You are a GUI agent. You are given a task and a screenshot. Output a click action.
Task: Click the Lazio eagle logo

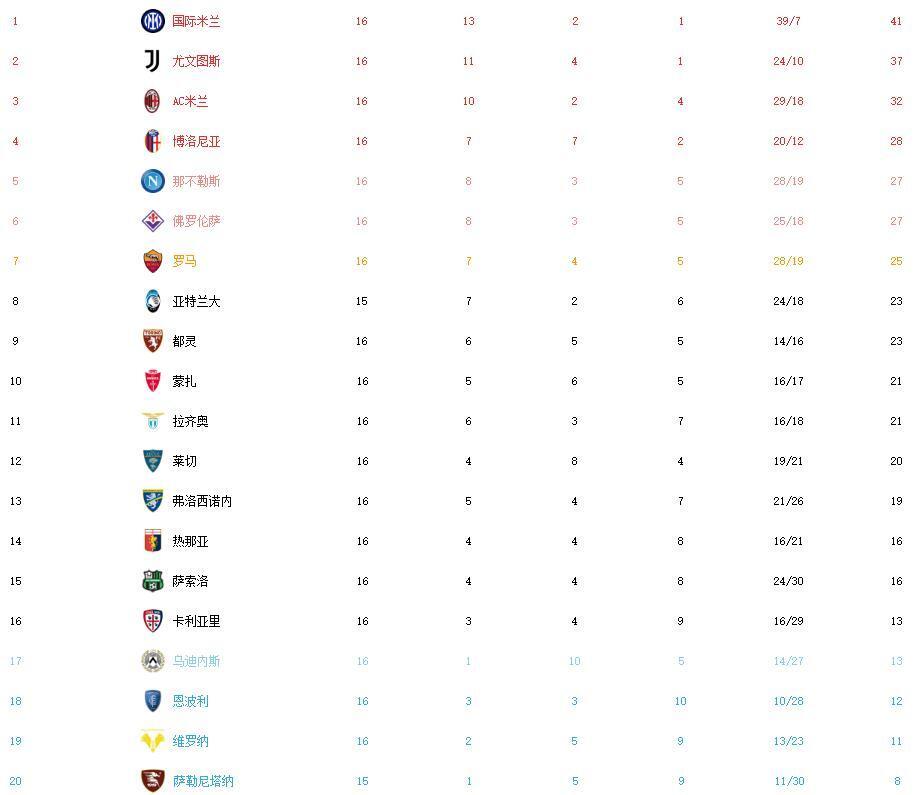153,421
